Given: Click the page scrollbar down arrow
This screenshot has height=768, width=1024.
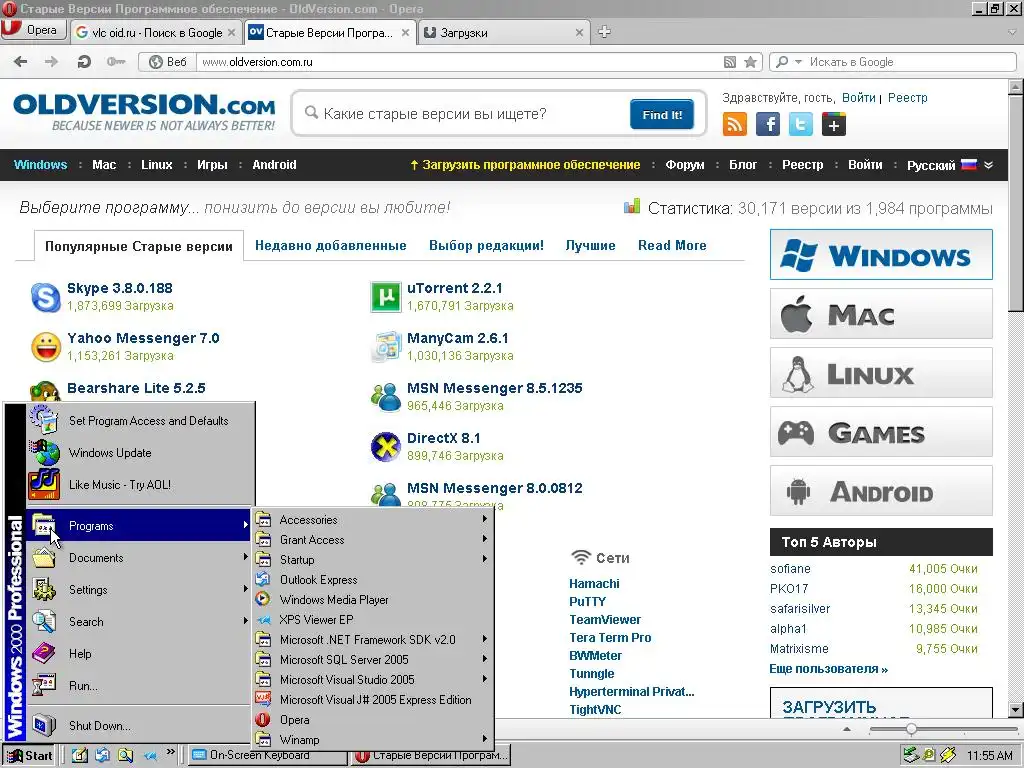Looking at the screenshot, I should [x=1016, y=709].
